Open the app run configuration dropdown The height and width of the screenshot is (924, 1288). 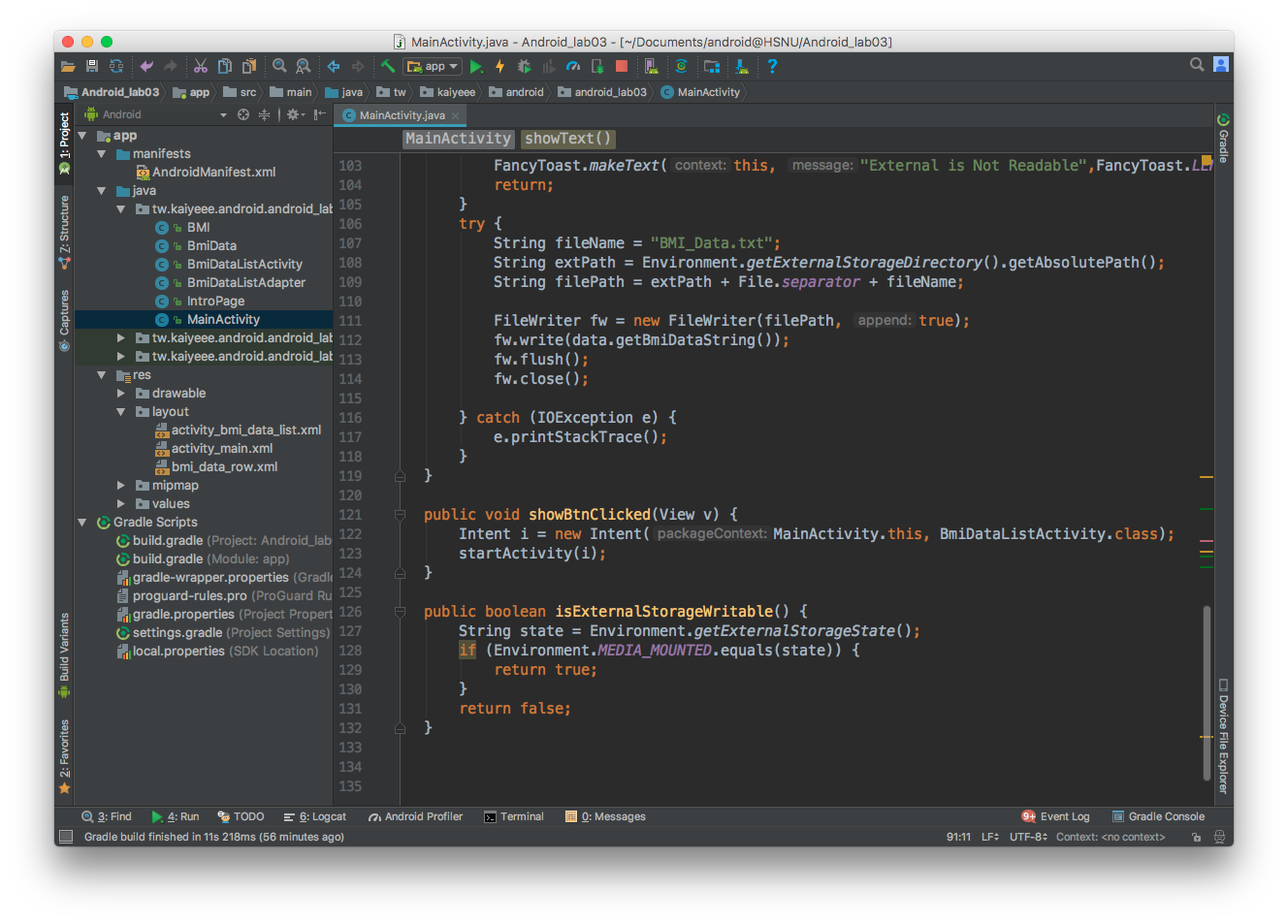pyautogui.click(x=433, y=66)
